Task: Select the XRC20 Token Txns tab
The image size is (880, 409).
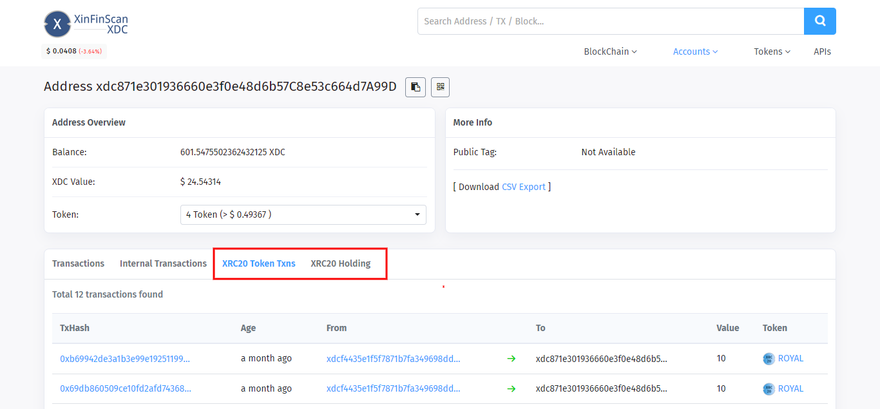Action: click(259, 264)
